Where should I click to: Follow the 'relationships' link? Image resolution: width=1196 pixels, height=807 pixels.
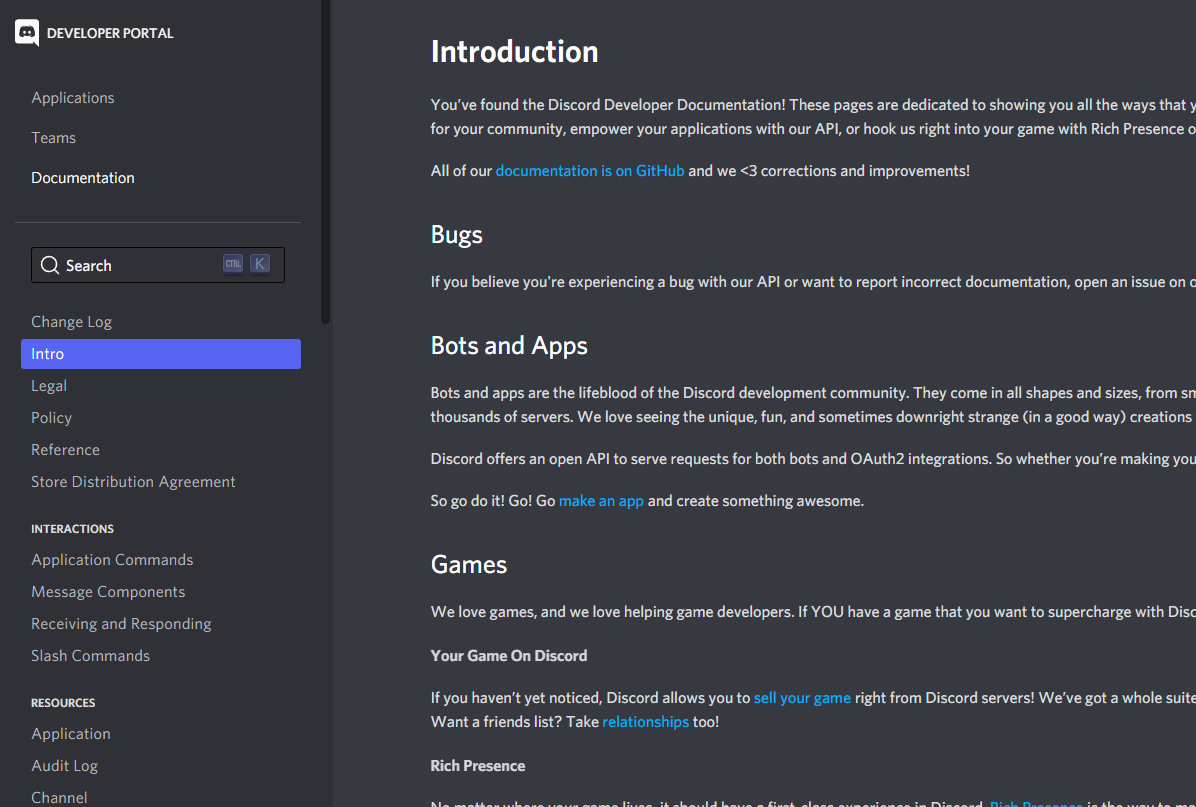click(645, 722)
